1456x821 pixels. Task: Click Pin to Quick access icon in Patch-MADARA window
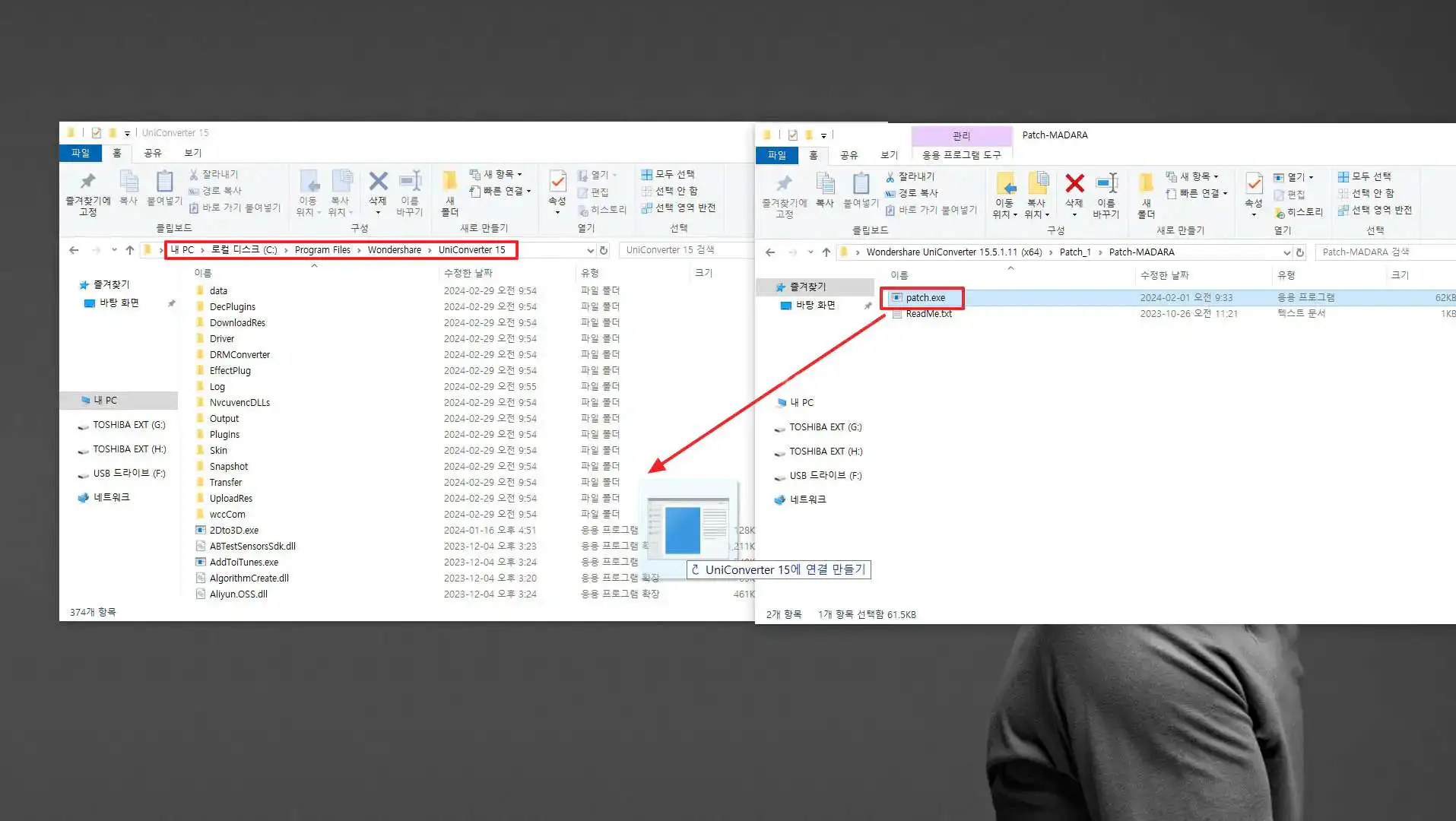point(784,184)
